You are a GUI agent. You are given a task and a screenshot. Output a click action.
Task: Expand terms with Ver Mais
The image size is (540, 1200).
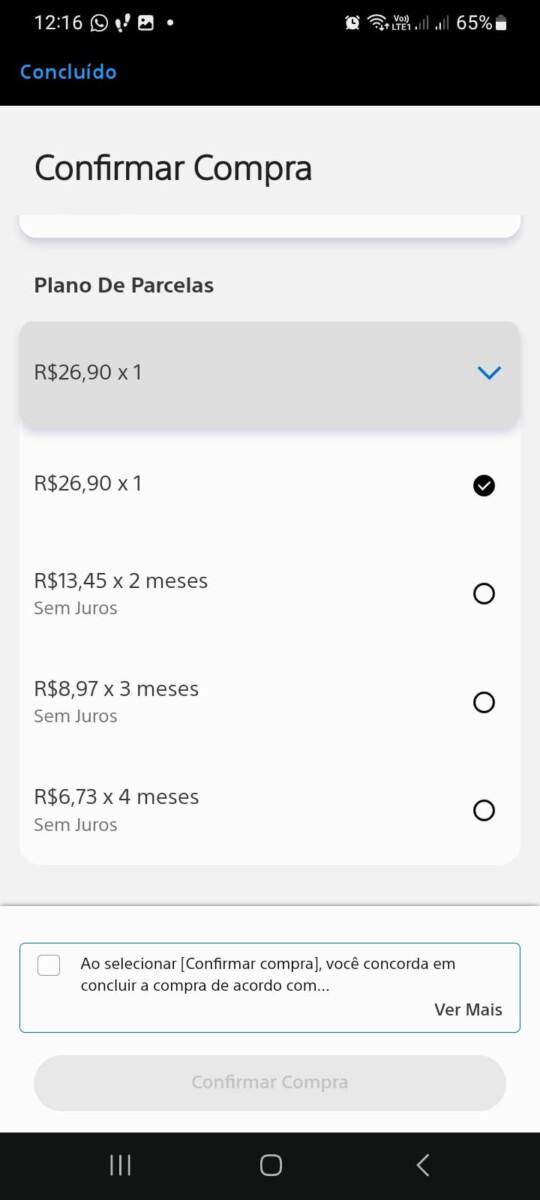pyautogui.click(x=468, y=1010)
